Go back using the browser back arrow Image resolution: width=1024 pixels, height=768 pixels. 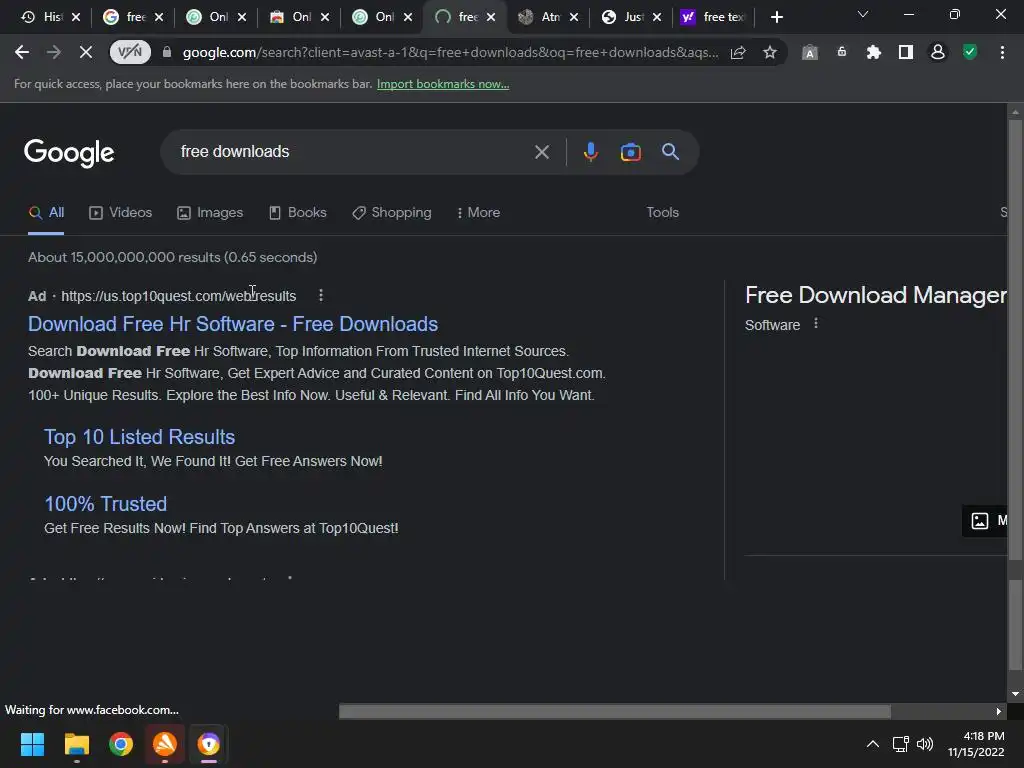coord(22,52)
